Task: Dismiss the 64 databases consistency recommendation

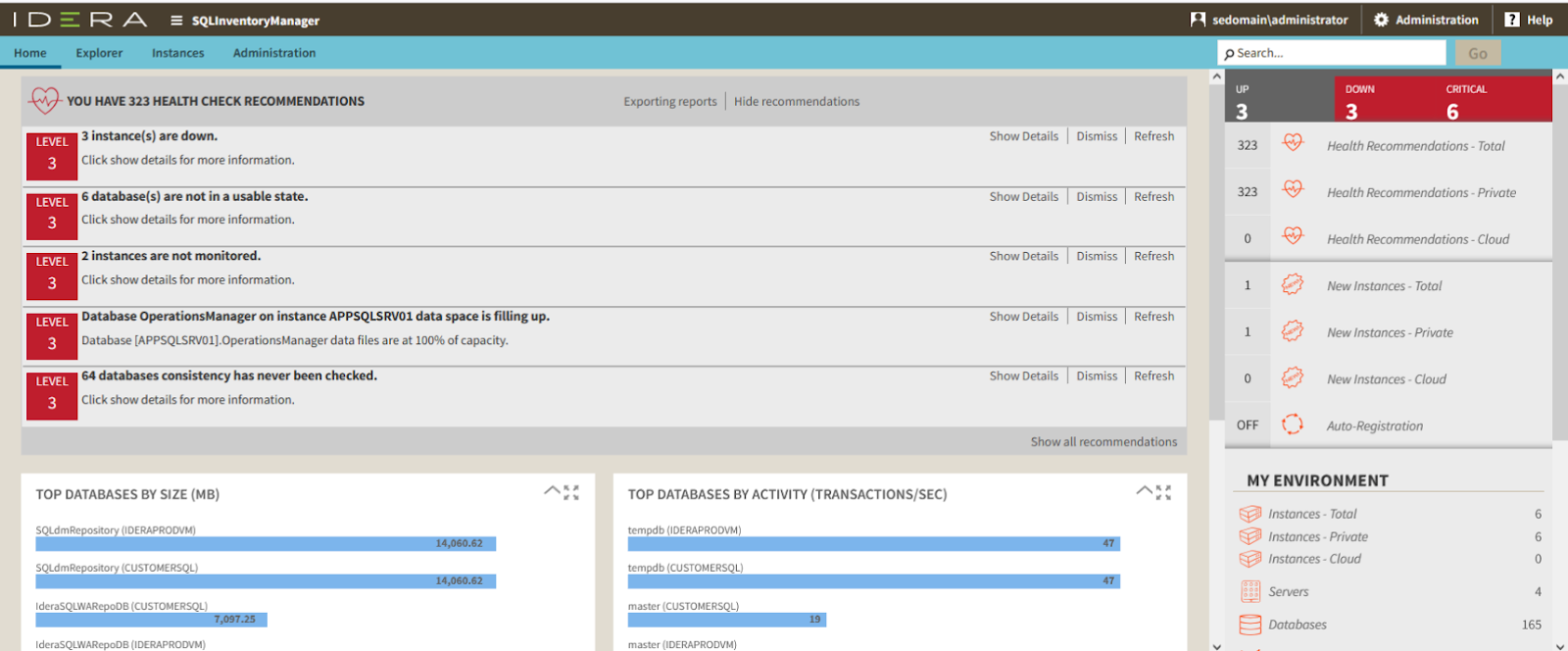Action: point(1097,376)
